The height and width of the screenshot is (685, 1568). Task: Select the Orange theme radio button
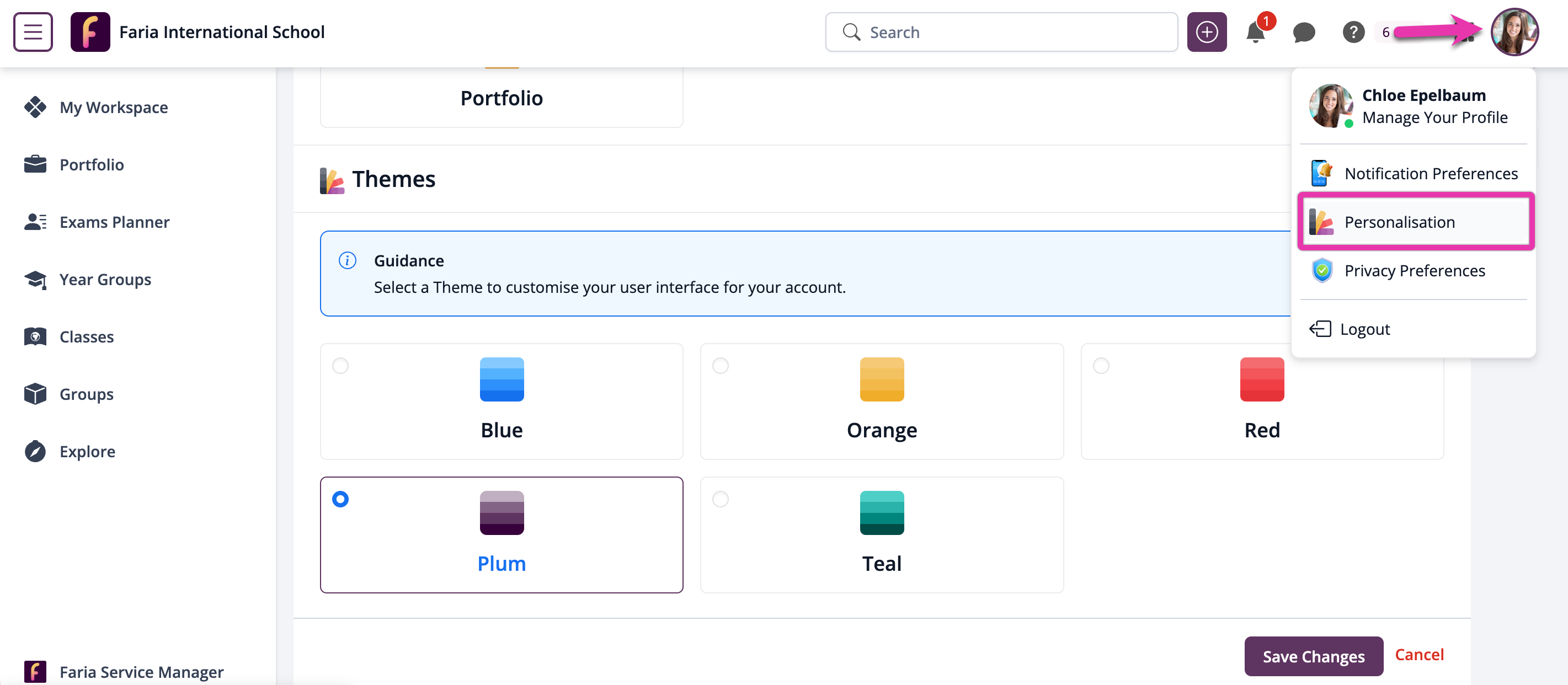coord(720,366)
